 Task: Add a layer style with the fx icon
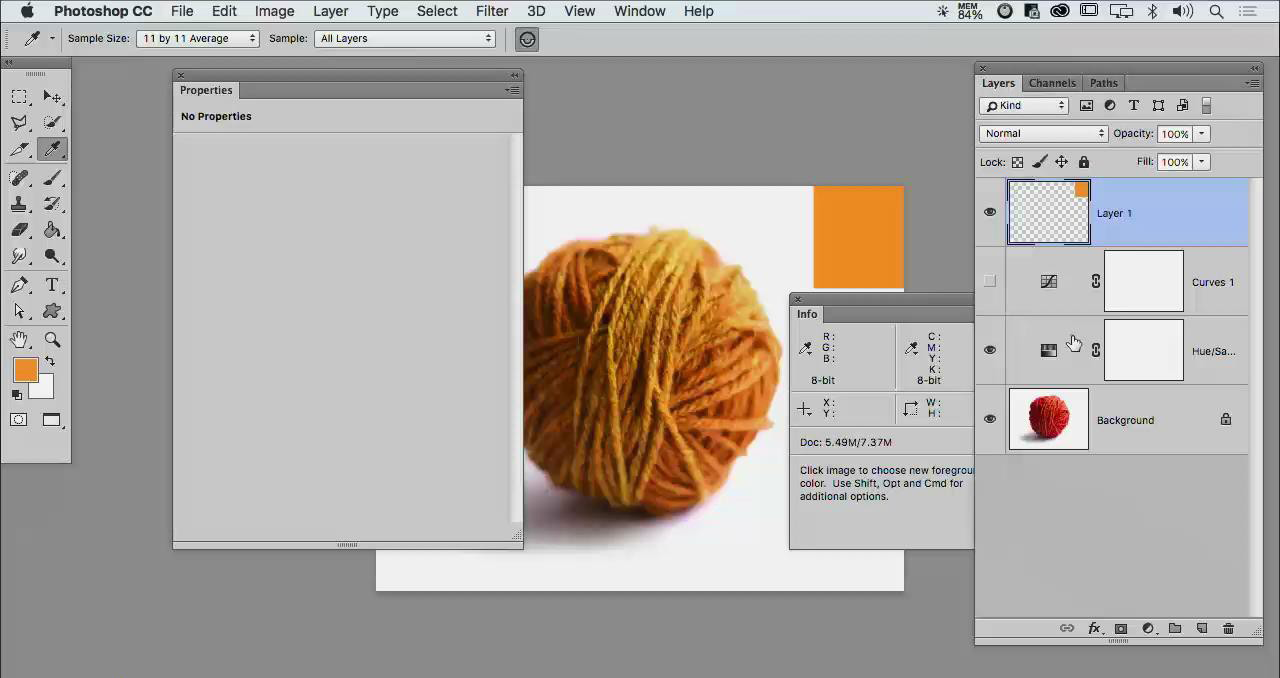click(x=1094, y=628)
